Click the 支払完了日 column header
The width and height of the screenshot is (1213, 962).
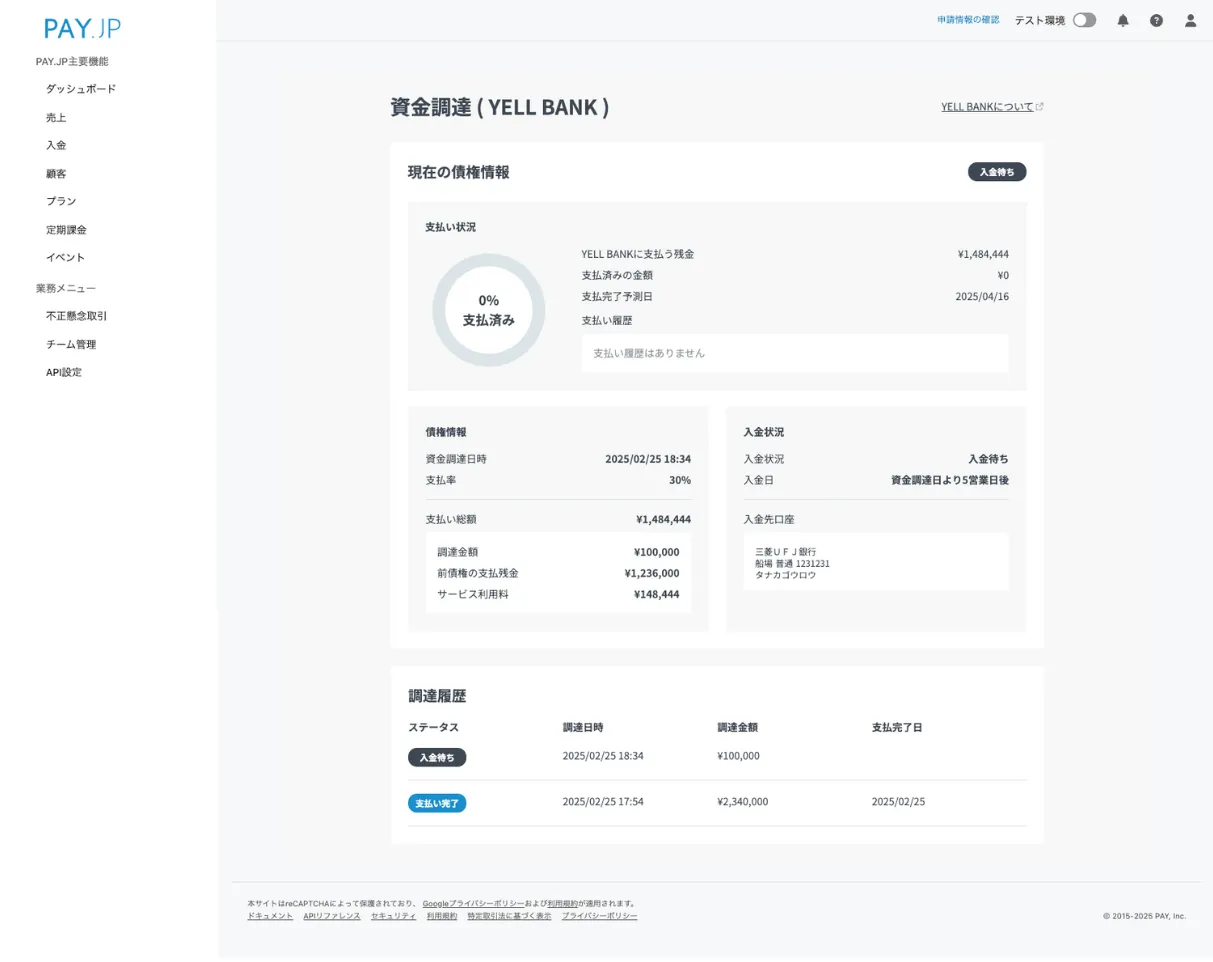pos(897,727)
